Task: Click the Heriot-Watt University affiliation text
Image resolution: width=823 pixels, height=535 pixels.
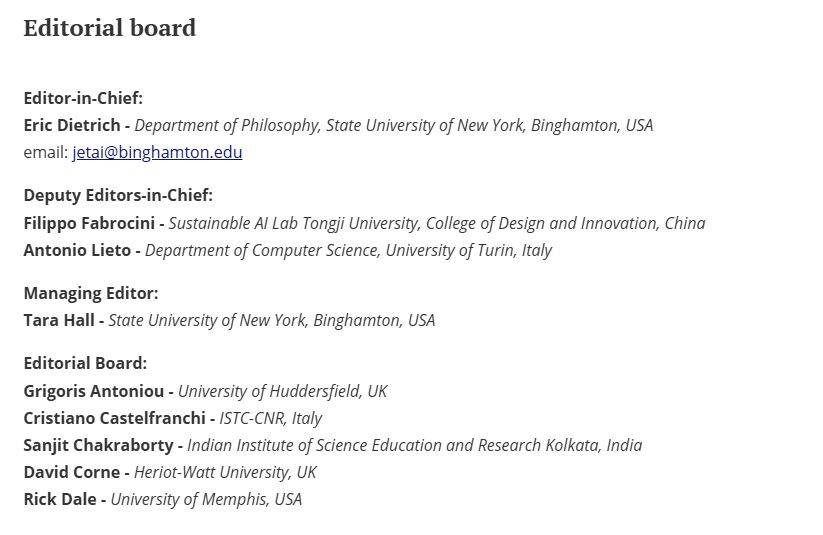Action: [x=225, y=472]
